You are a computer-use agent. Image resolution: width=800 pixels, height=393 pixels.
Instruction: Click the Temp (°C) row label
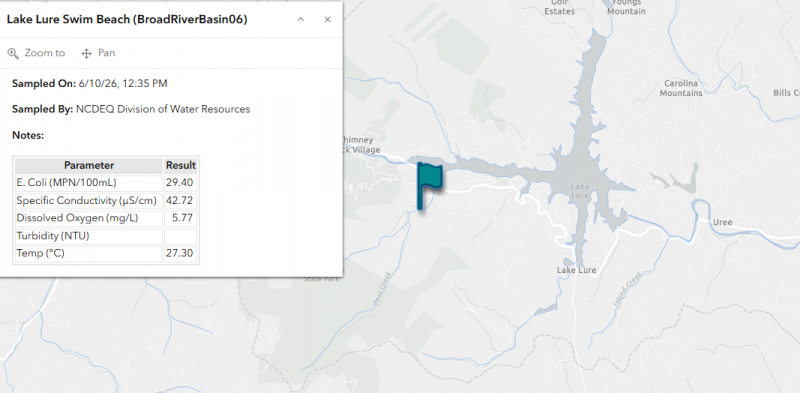(x=40, y=253)
